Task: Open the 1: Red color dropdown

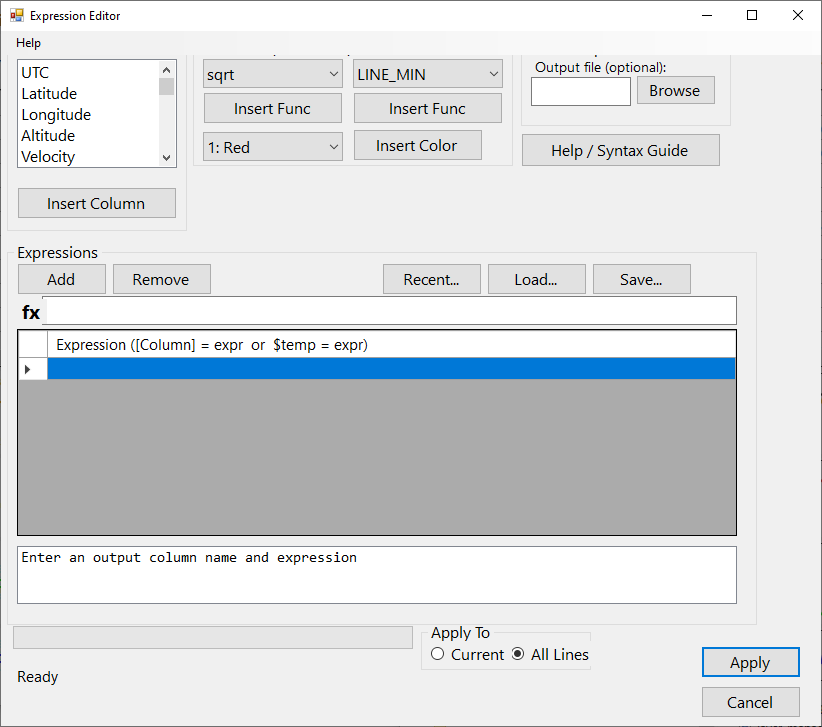Action: 272,145
